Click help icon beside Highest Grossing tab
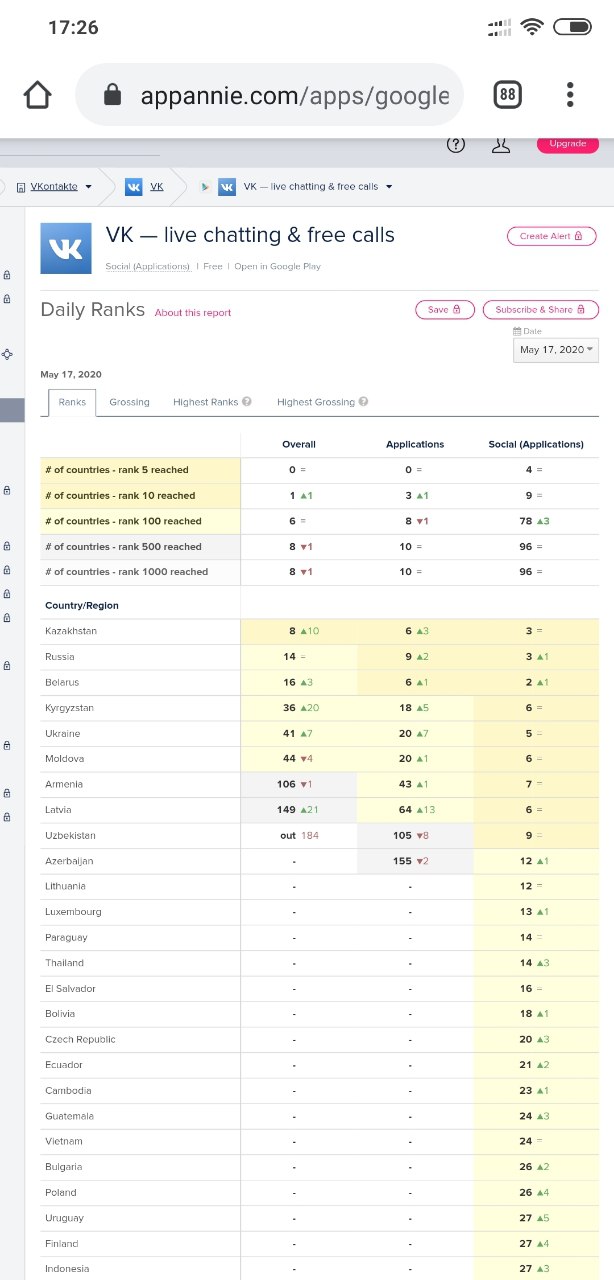614x1280 pixels. click(363, 402)
